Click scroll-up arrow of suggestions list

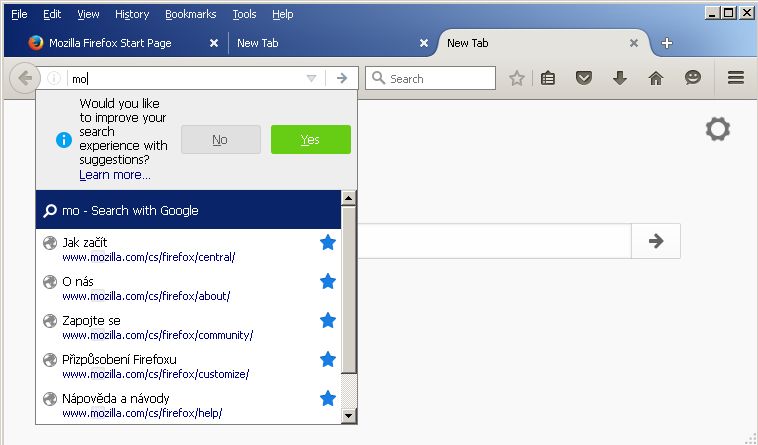click(x=349, y=198)
